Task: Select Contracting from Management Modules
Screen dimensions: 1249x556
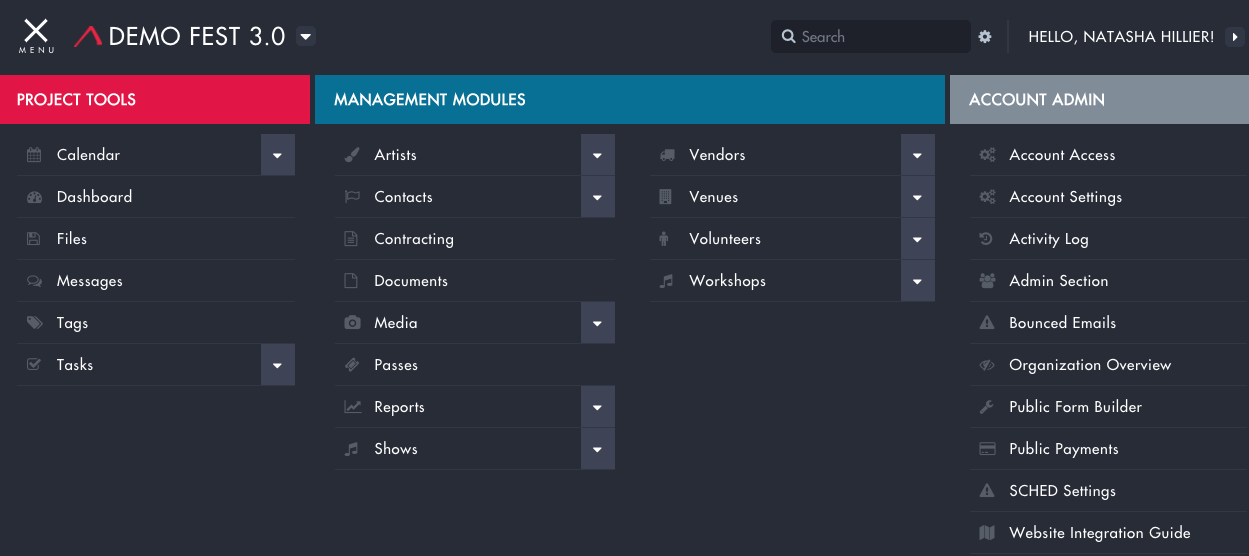Action: click(x=414, y=239)
